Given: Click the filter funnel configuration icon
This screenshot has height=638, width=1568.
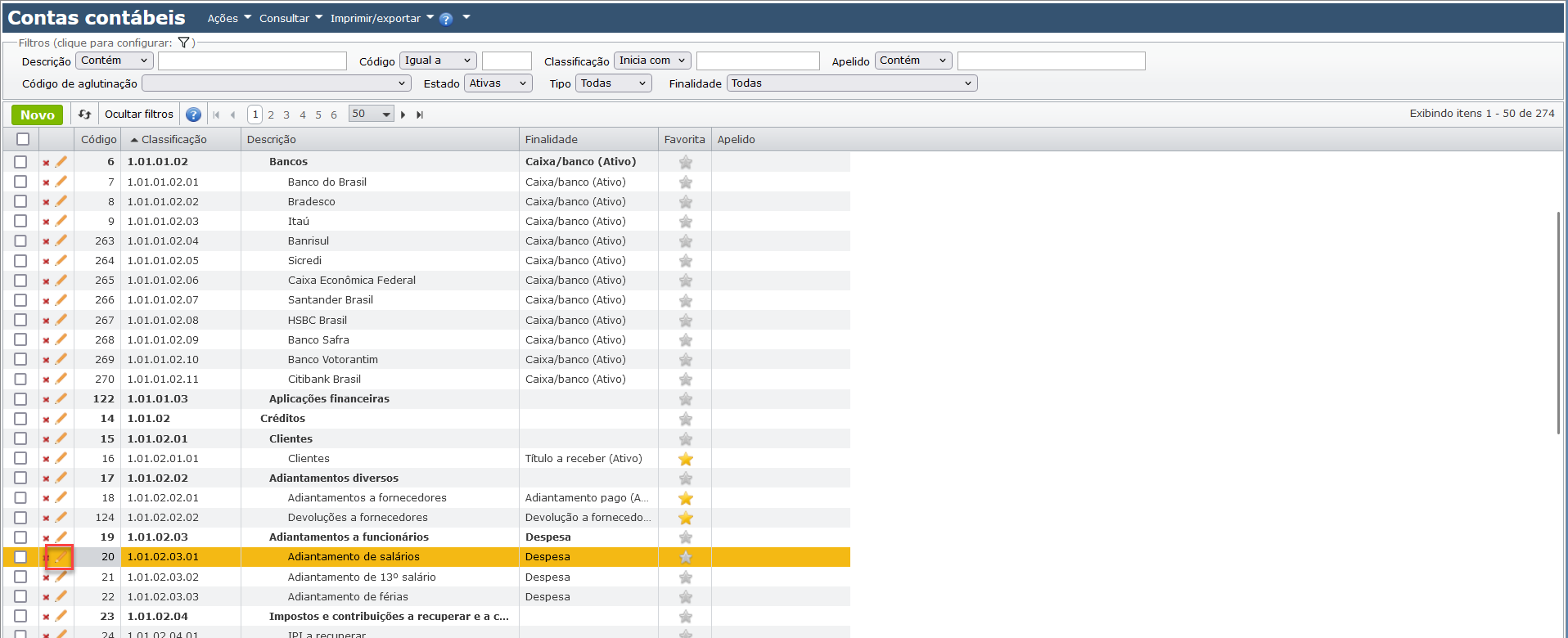Looking at the screenshot, I should pos(183,43).
